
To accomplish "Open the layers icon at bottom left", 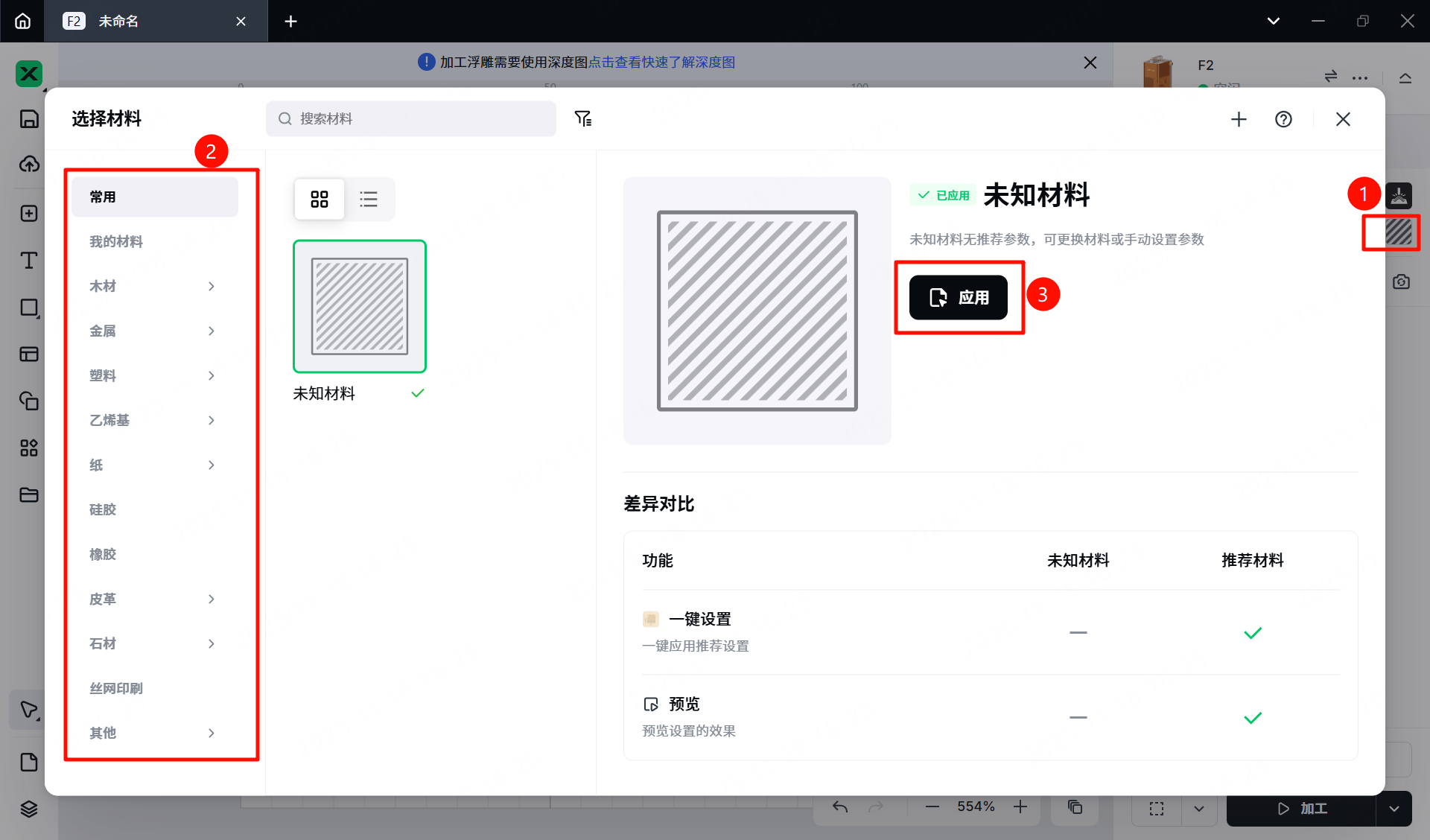I will (29, 809).
